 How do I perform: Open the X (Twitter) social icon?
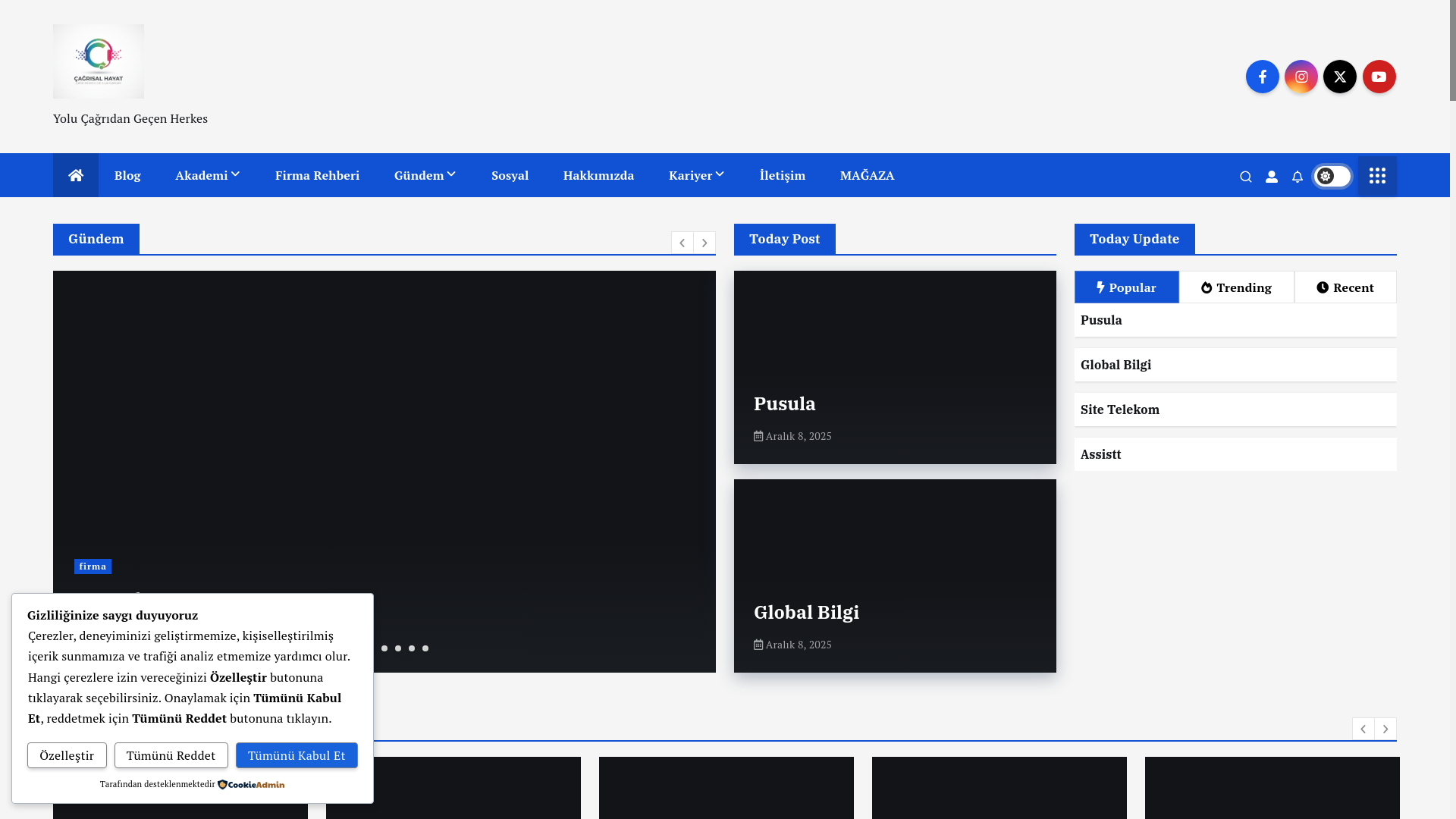[x=1340, y=77]
